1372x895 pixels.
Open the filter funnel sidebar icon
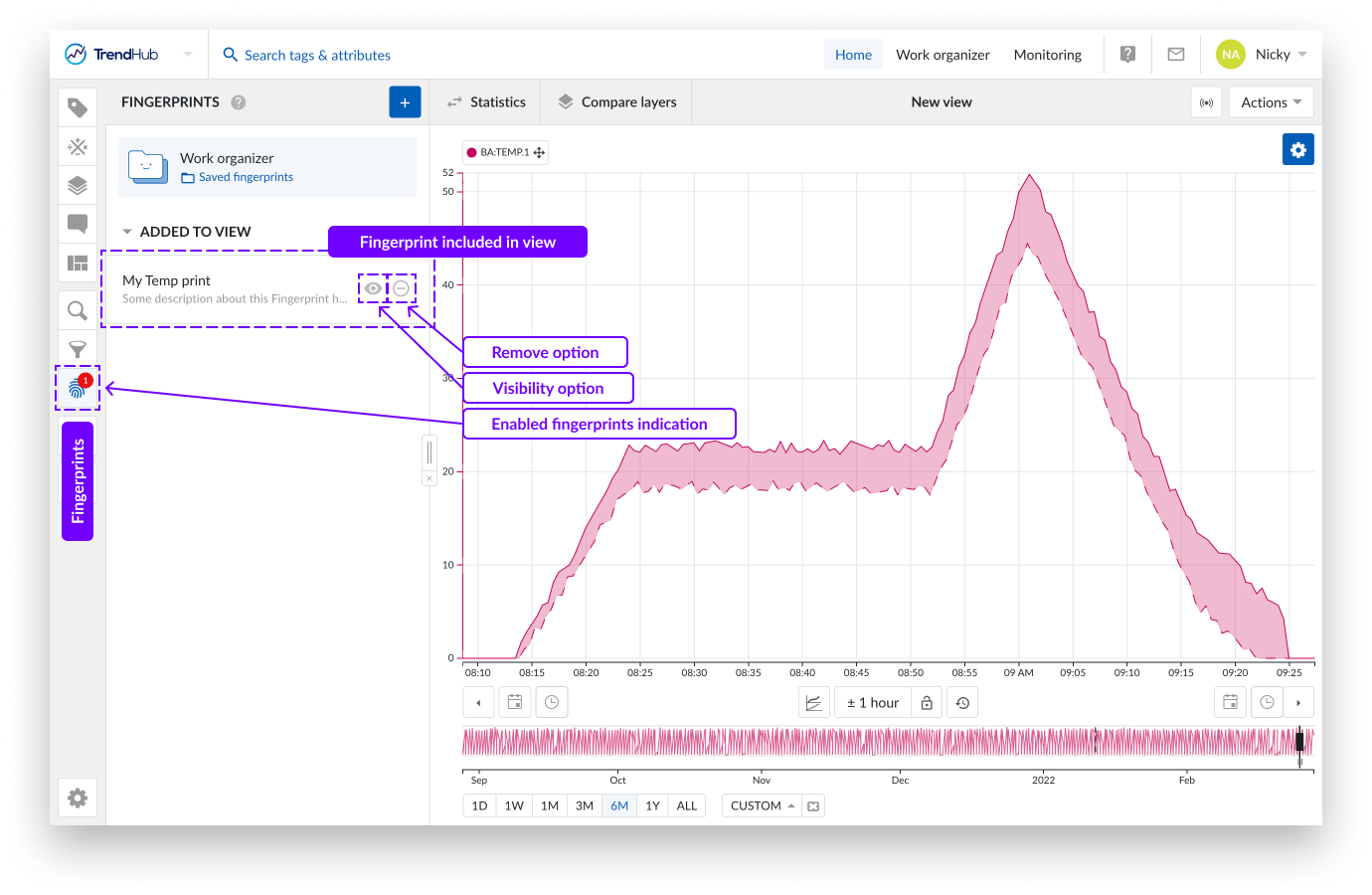point(78,349)
